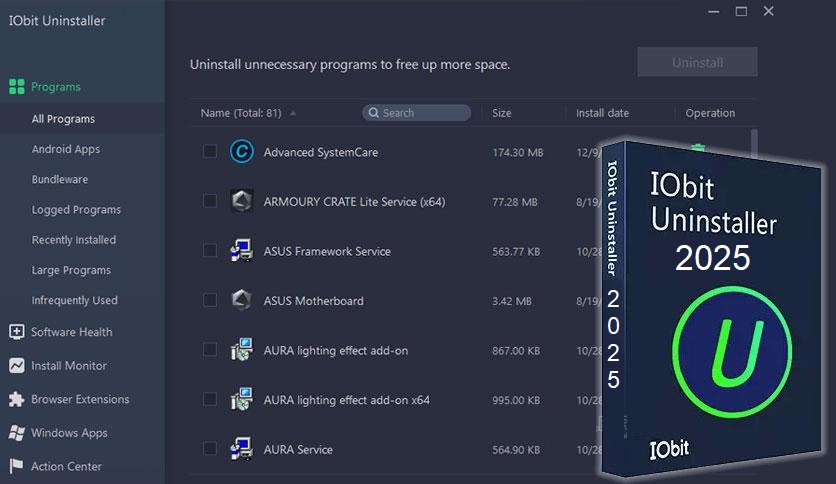Click the Uninstall button
This screenshot has height=484, width=836.
click(x=697, y=62)
